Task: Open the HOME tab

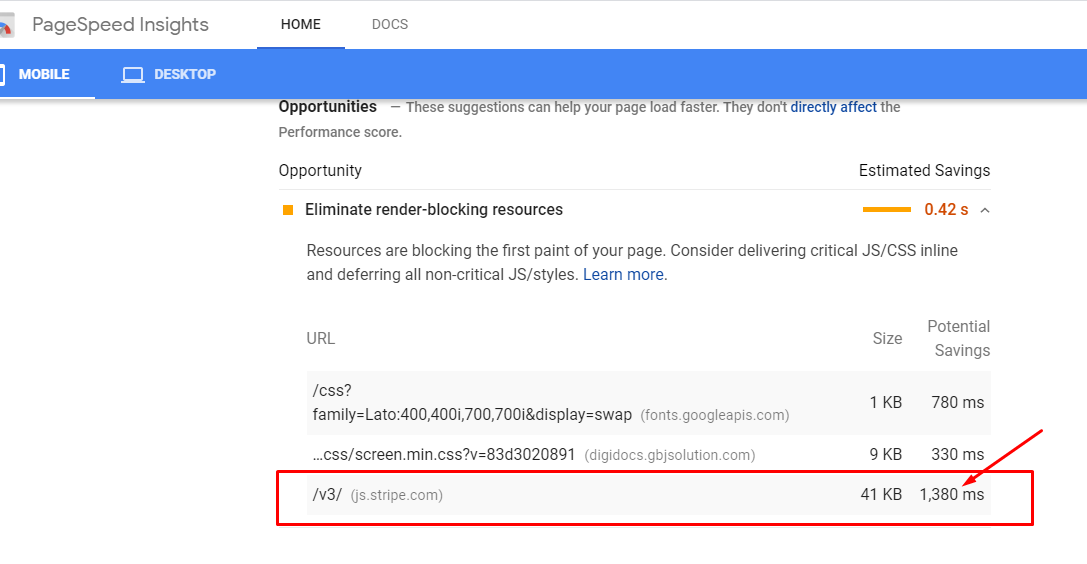Action: point(301,24)
